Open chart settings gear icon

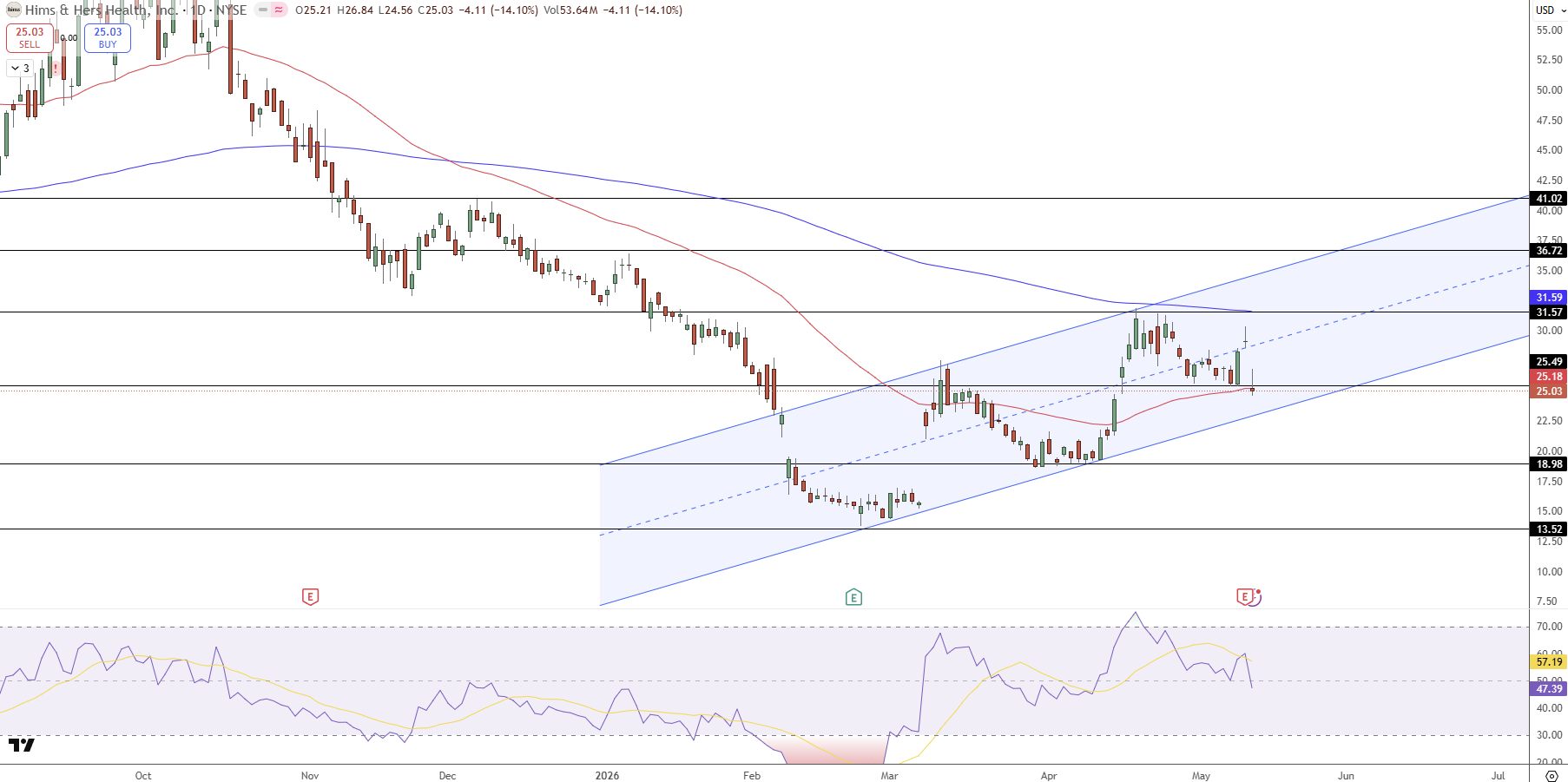point(1551,775)
